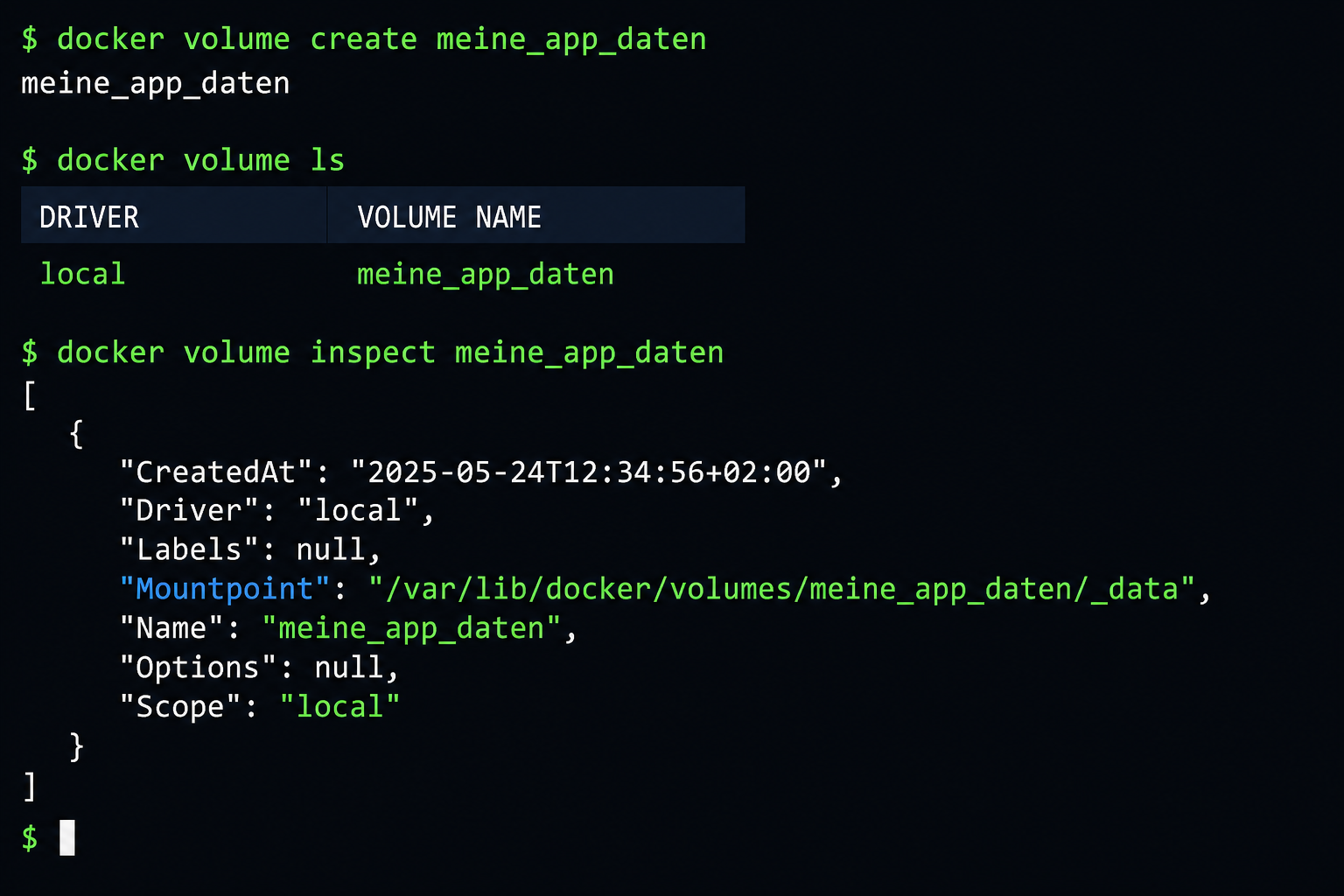This screenshot has width=1344, height=896.
Task: Click the "Scope" key
Action: pyautogui.click(x=180, y=707)
